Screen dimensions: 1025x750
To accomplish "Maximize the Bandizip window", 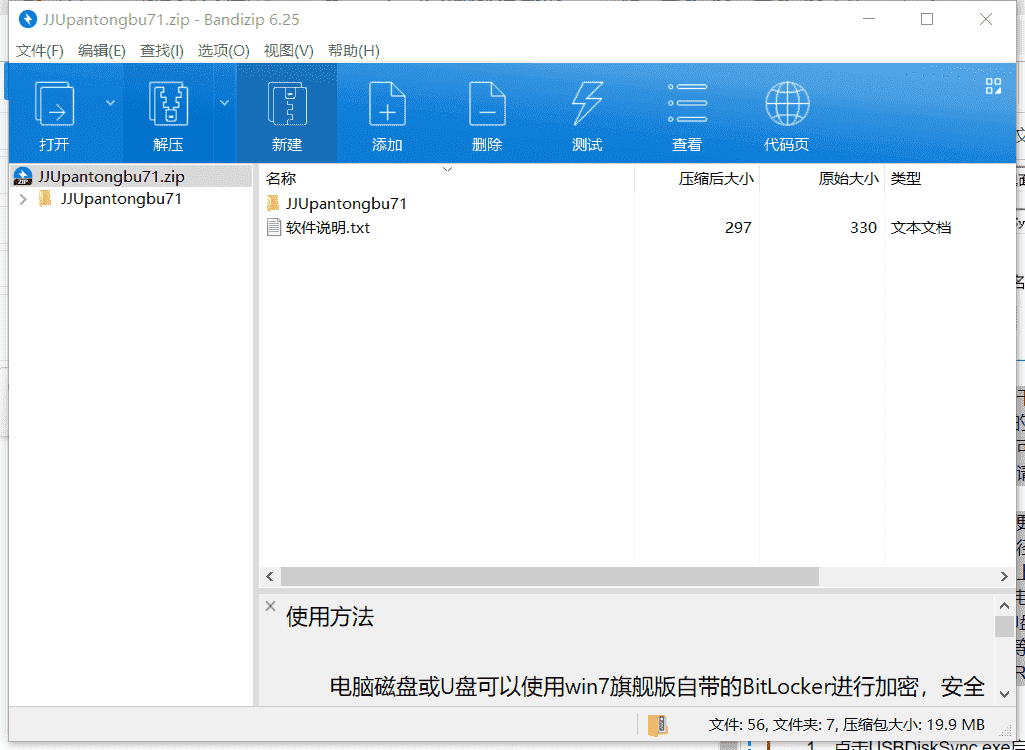I will [x=927, y=20].
